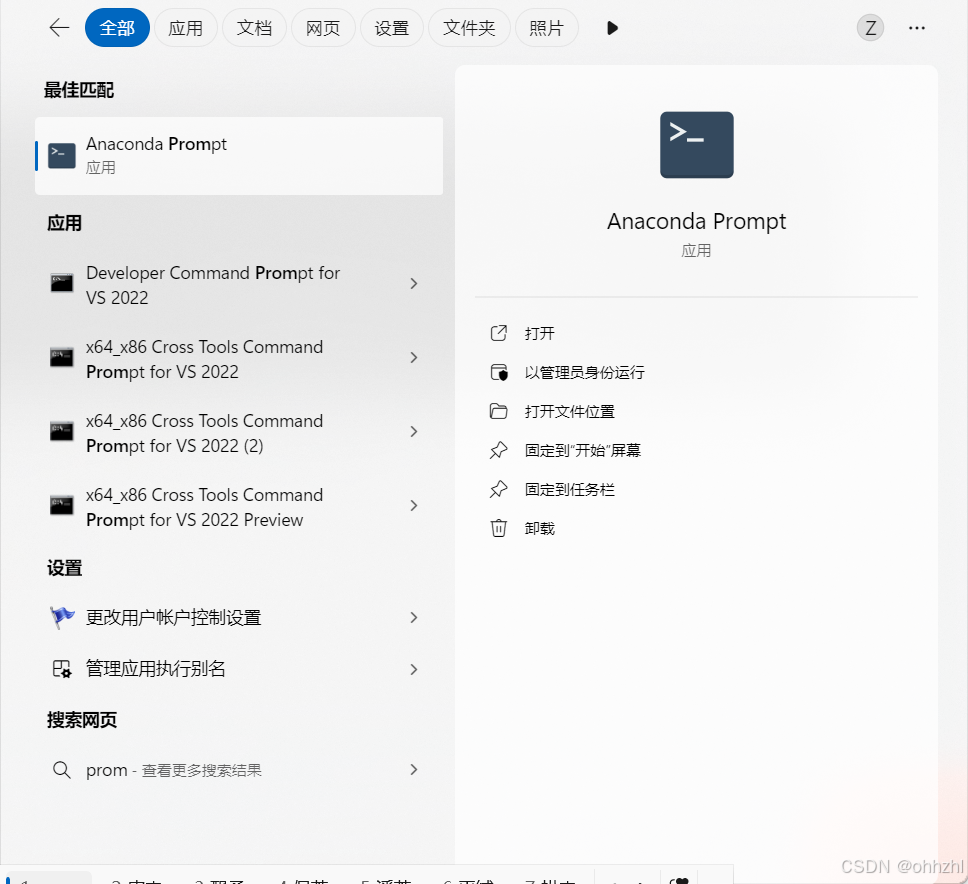Image resolution: width=968 pixels, height=884 pixels.
Task: Click the open-external icon beside 打开
Action: (499, 333)
